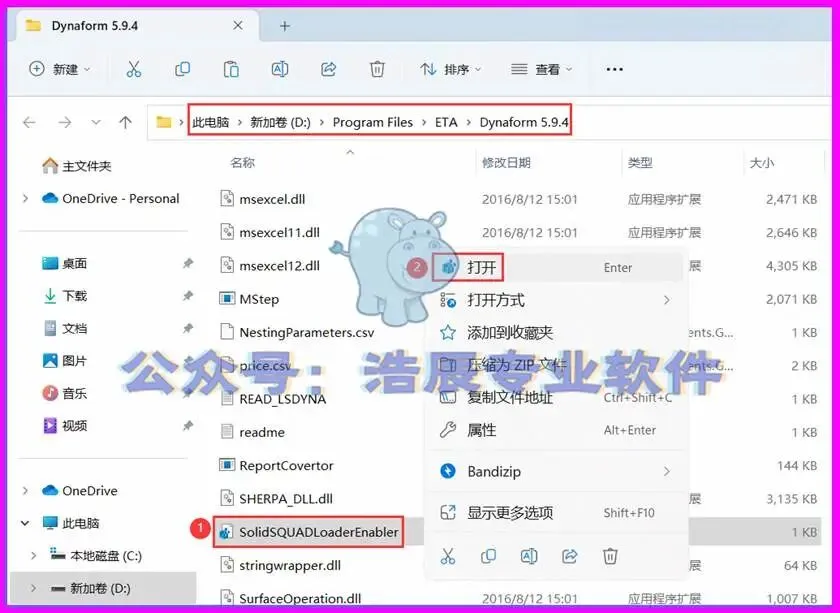The height and width of the screenshot is (613, 840).
Task: Open 主文件夹 in the sidebar
Action: point(77,166)
